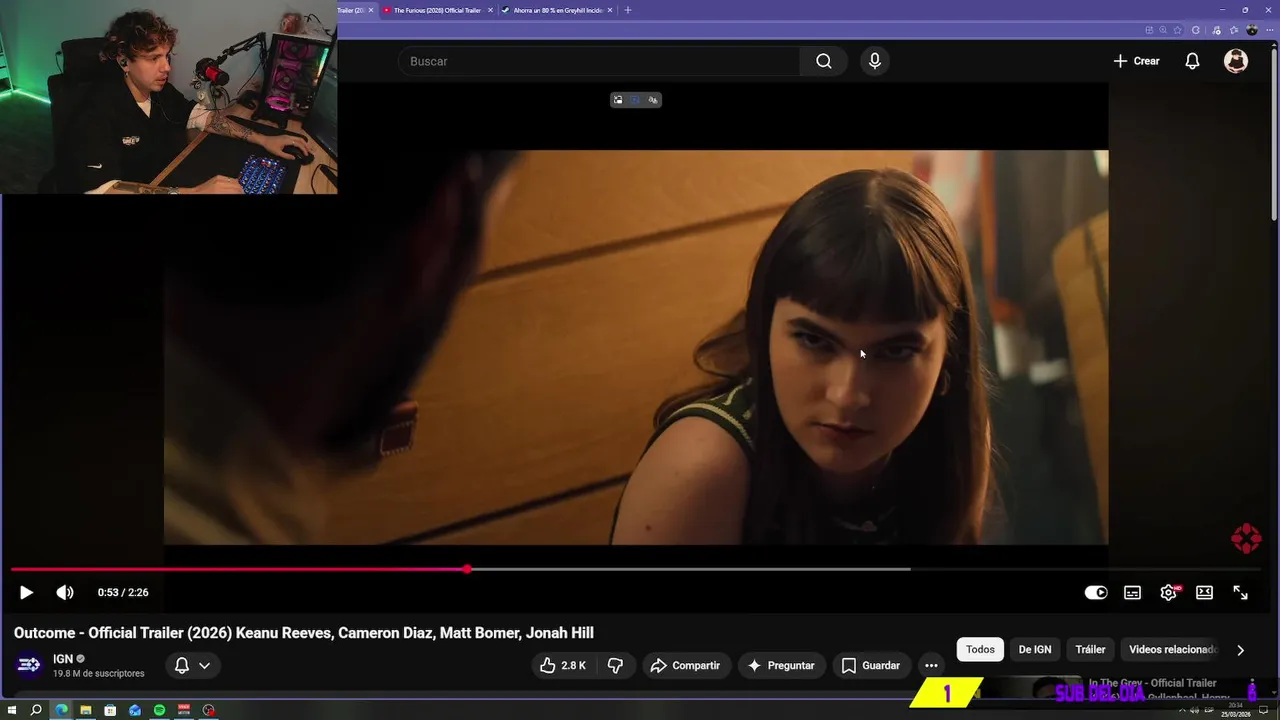The height and width of the screenshot is (720, 1280).
Task: Switch to the Ahorra un 80% Greyhill tab
Action: 557,10
